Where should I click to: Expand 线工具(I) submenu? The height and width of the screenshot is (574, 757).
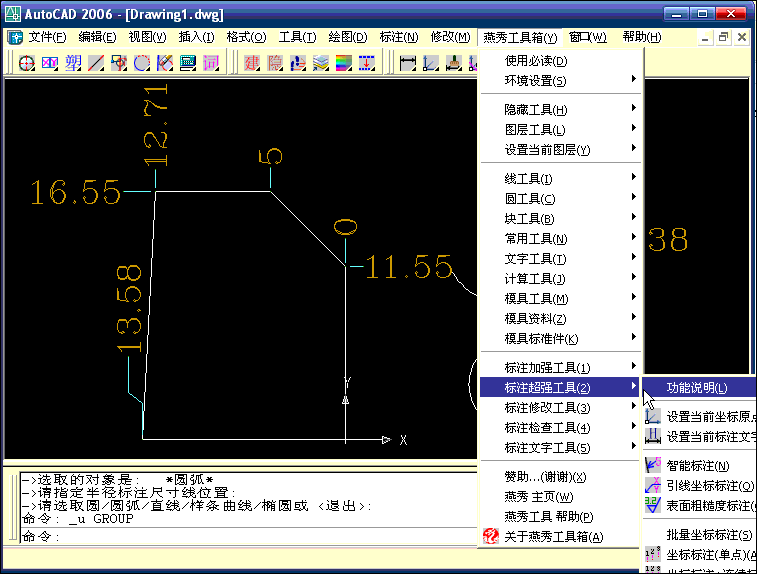coord(561,179)
